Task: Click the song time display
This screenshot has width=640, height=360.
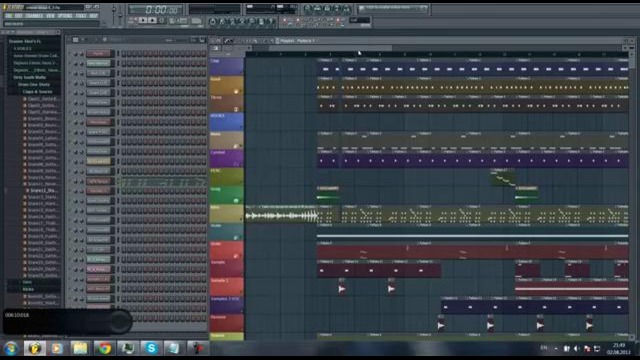Action: [156, 9]
